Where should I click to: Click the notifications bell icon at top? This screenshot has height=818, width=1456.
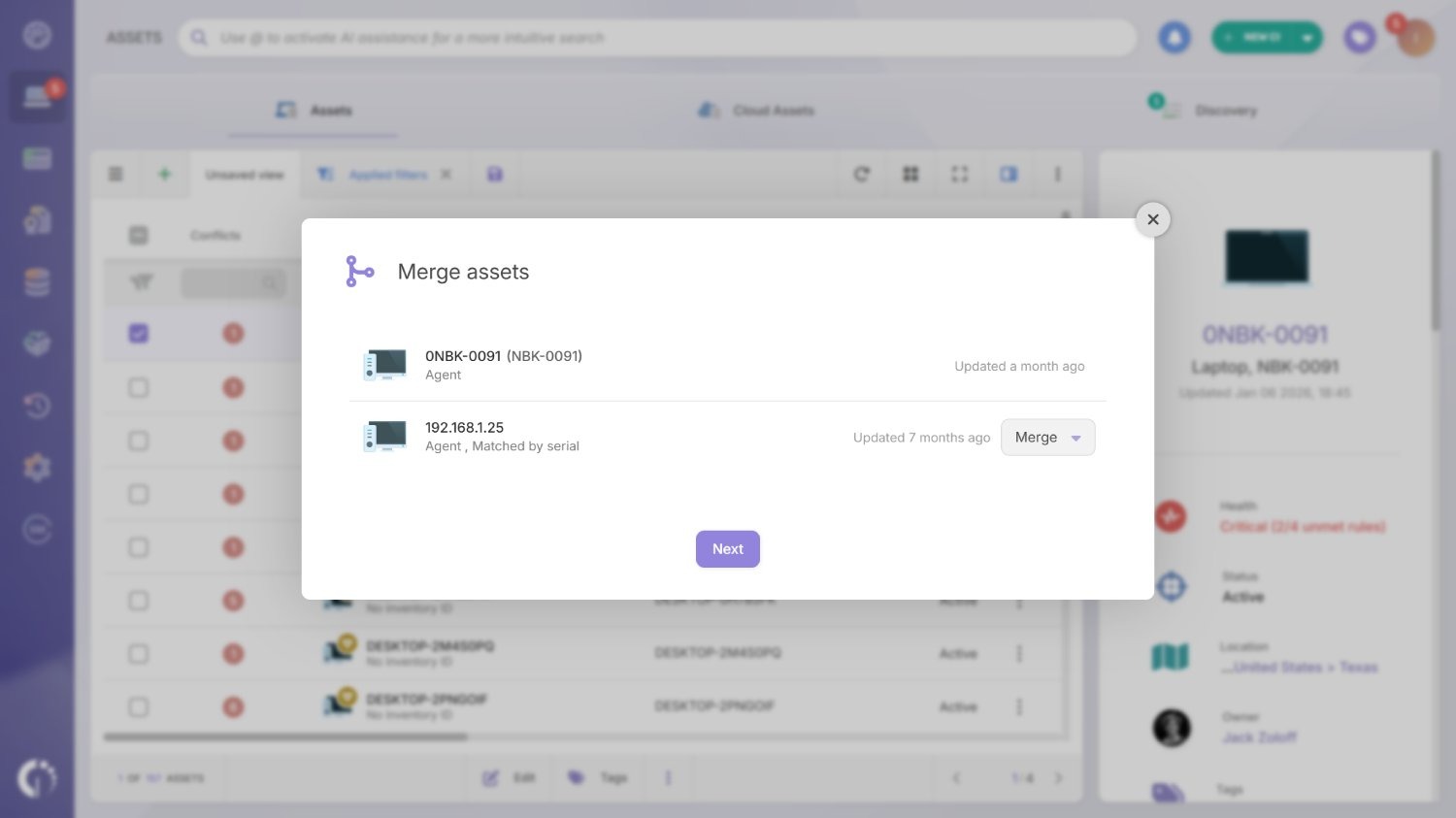1175,37
